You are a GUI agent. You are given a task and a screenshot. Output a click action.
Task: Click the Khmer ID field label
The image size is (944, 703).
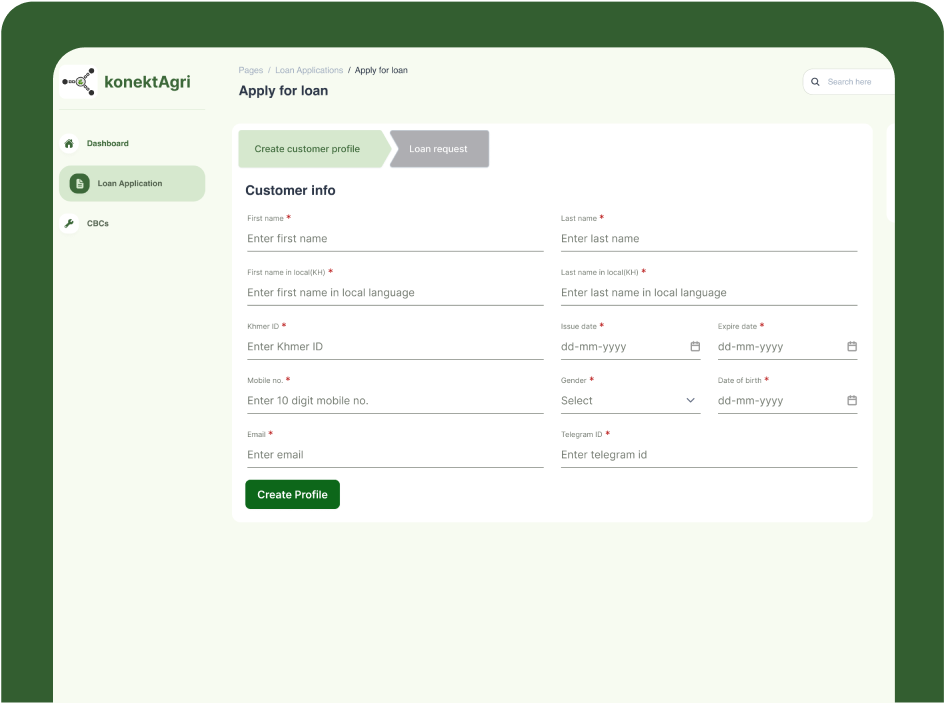coord(263,326)
